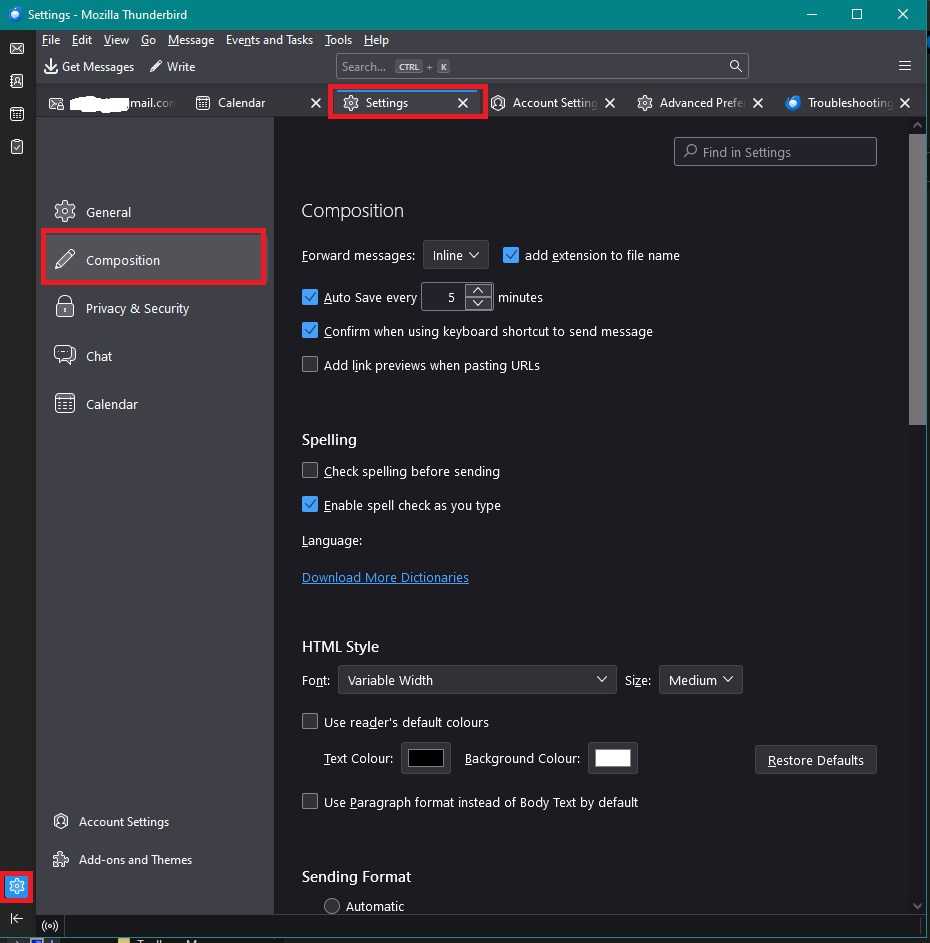Enable Check spelling before sending

point(310,471)
